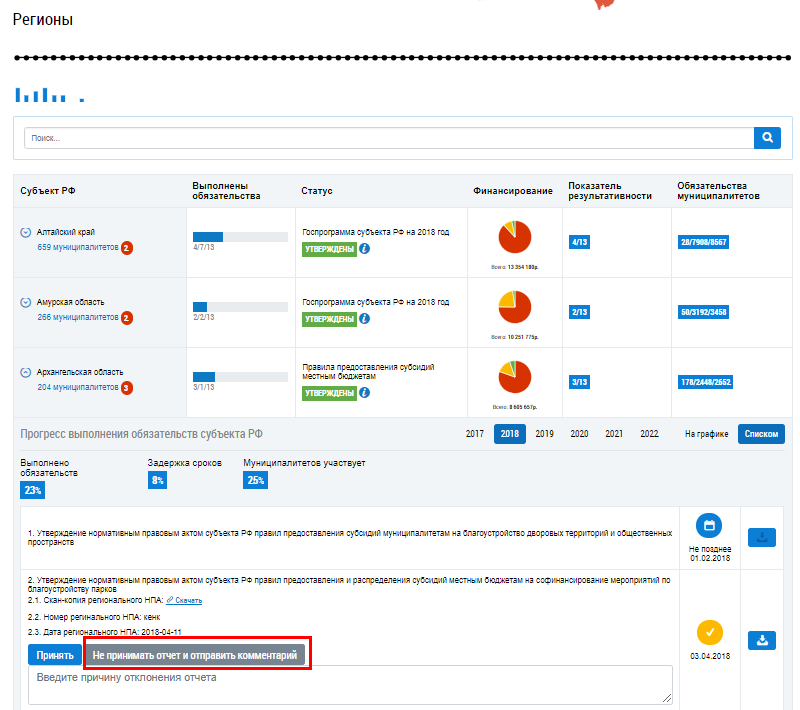Switch view to Списком
800x710 pixels.
(x=761, y=434)
